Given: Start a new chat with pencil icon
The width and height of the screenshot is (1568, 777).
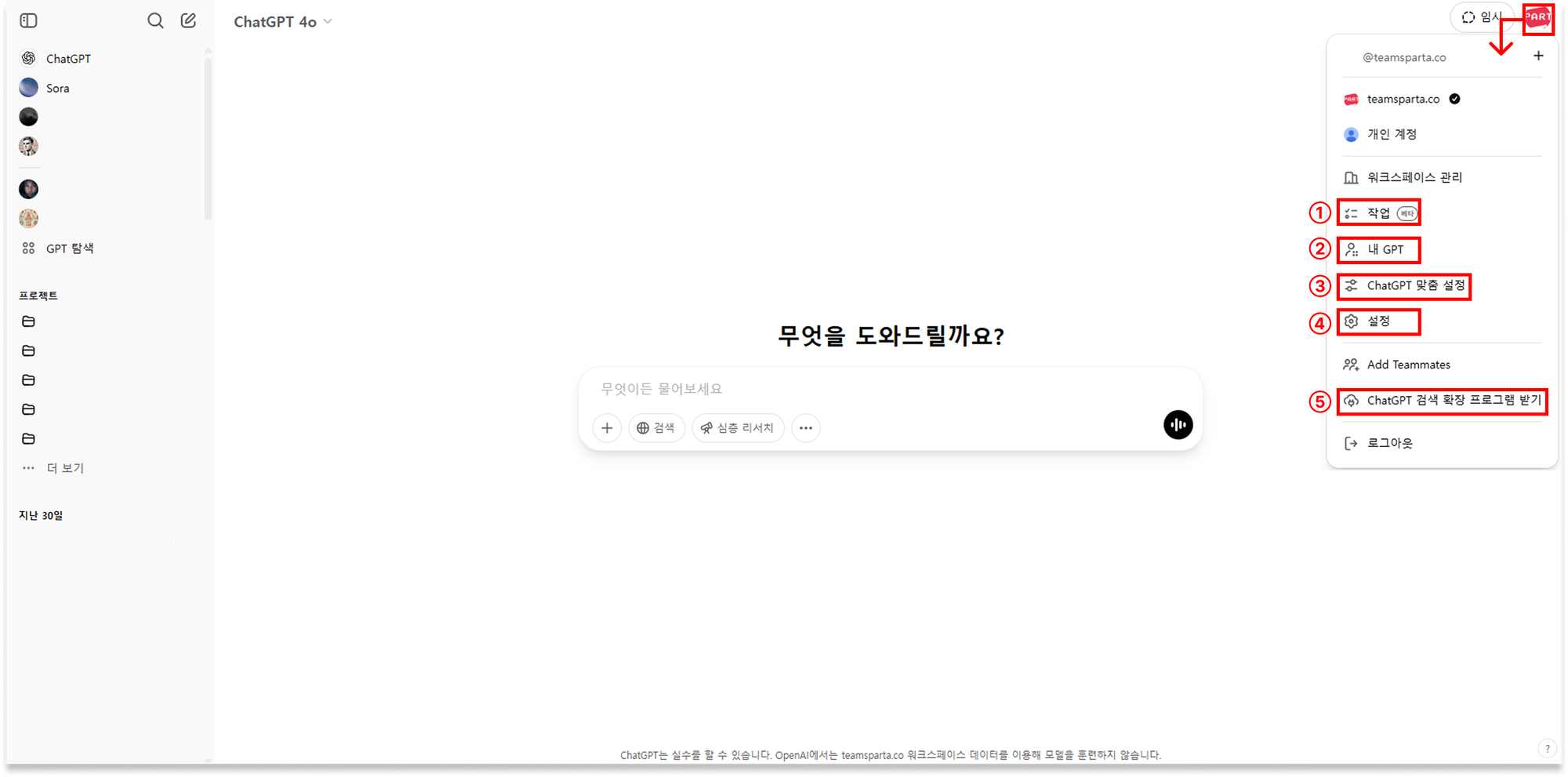Looking at the screenshot, I should click(x=188, y=20).
